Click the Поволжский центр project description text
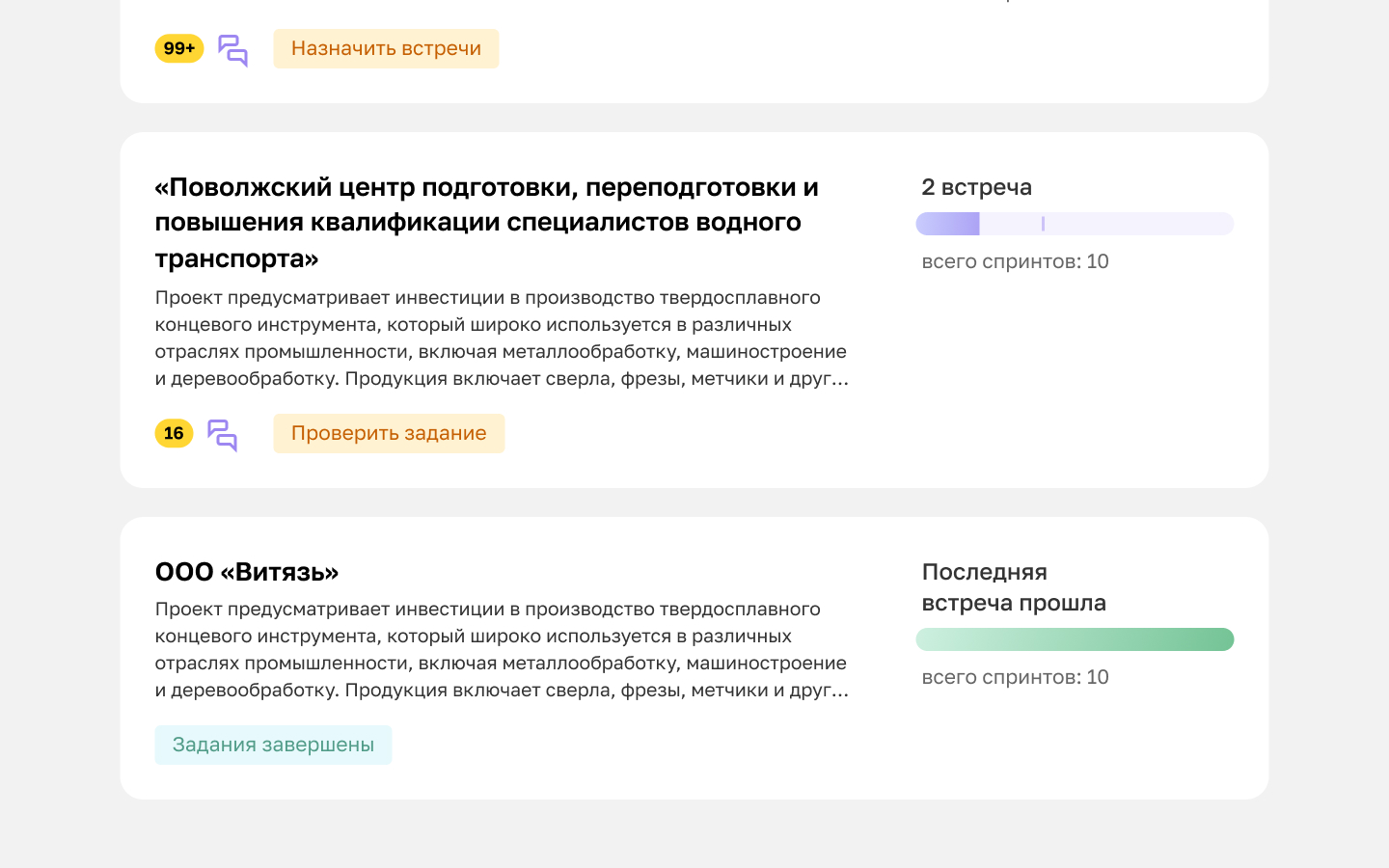The height and width of the screenshot is (868, 1389). click(x=502, y=338)
